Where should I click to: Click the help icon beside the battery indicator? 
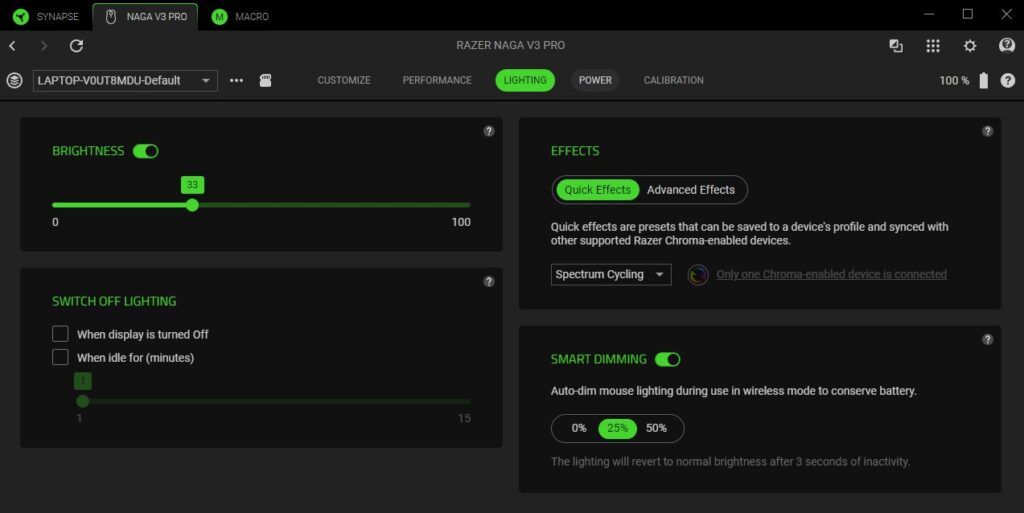(x=1008, y=80)
